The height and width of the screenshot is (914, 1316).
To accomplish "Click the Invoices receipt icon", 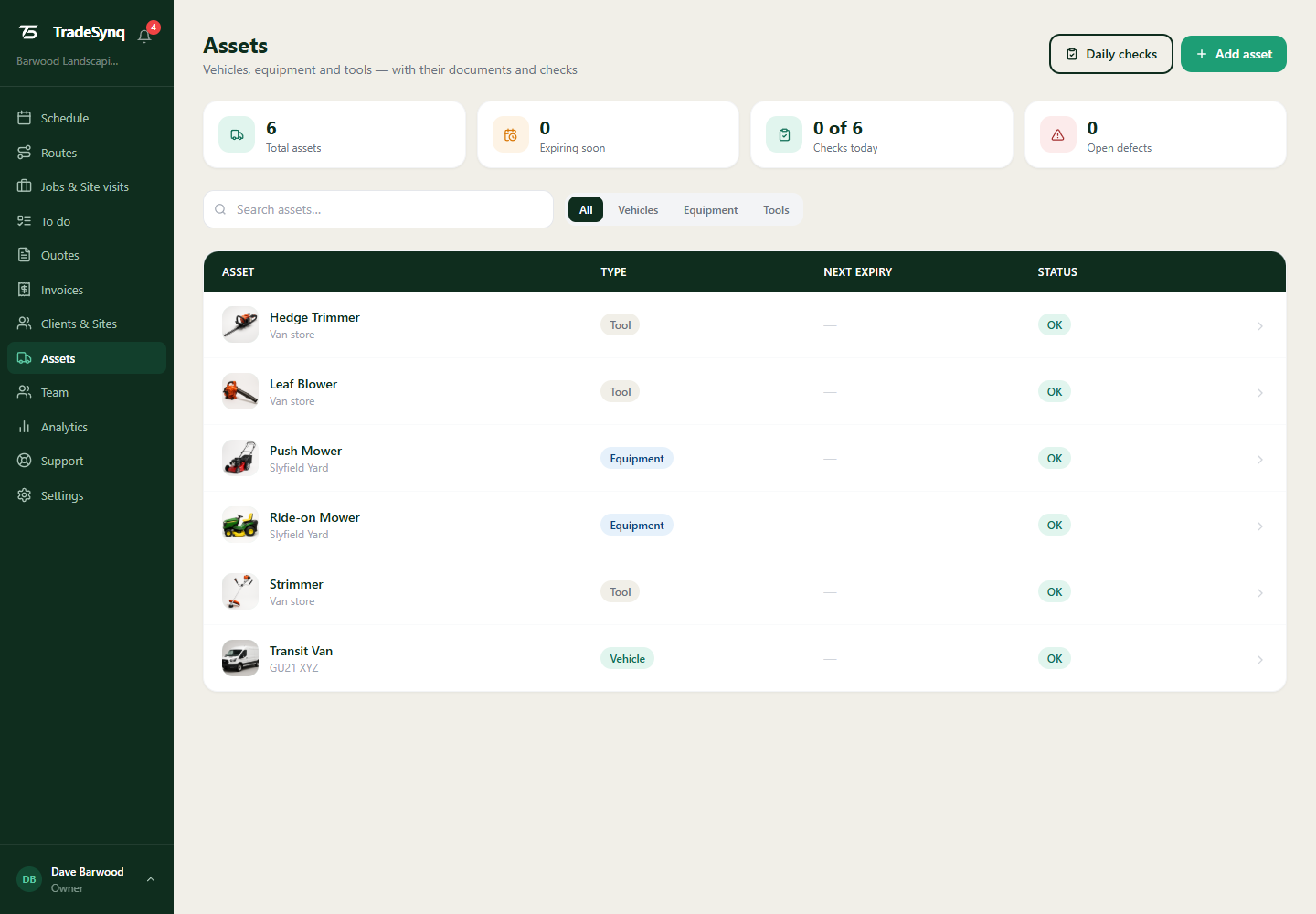I will coord(25,290).
